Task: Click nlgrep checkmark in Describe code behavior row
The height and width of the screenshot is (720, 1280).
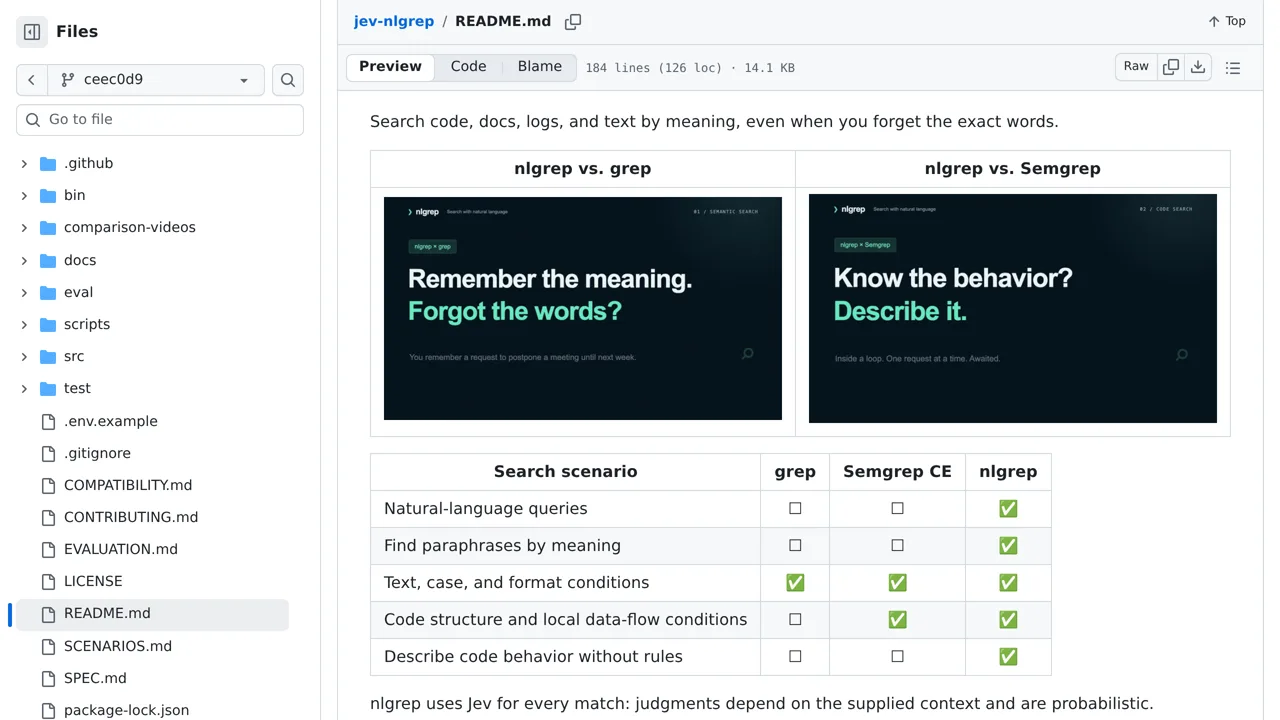Action: click(1008, 657)
